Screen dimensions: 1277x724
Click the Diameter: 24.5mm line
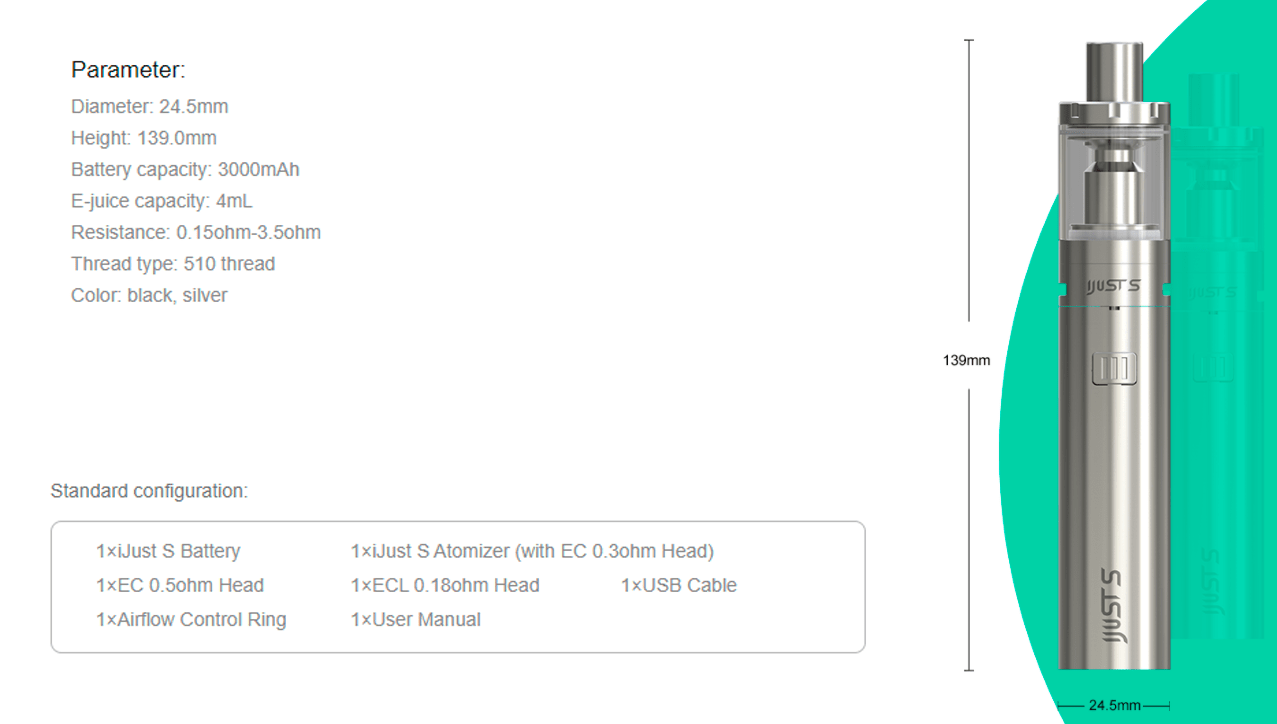tap(150, 106)
